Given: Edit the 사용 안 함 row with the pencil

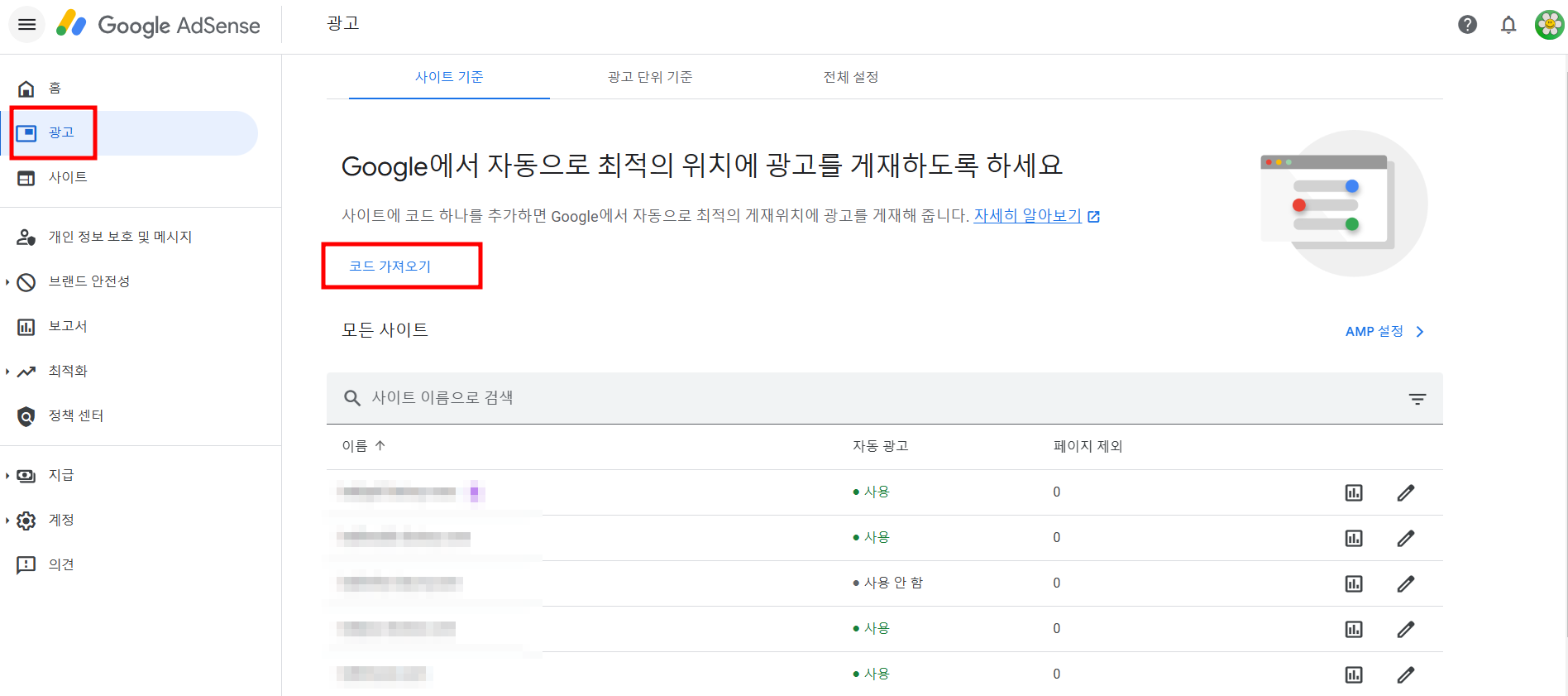Looking at the screenshot, I should click(x=1406, y=584).
